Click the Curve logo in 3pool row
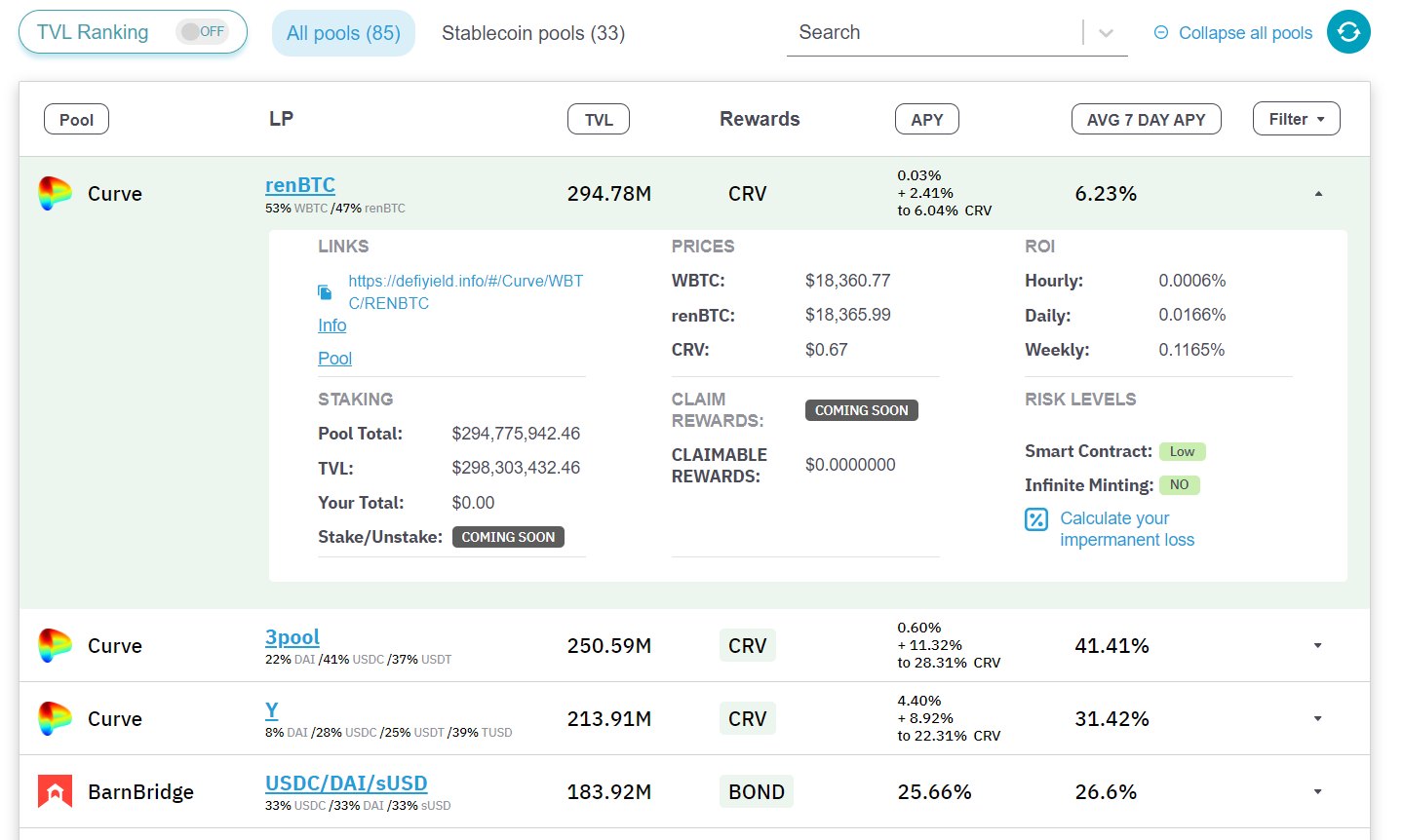The height and width of the screenshot is (840, 1404). coord(55,646)
